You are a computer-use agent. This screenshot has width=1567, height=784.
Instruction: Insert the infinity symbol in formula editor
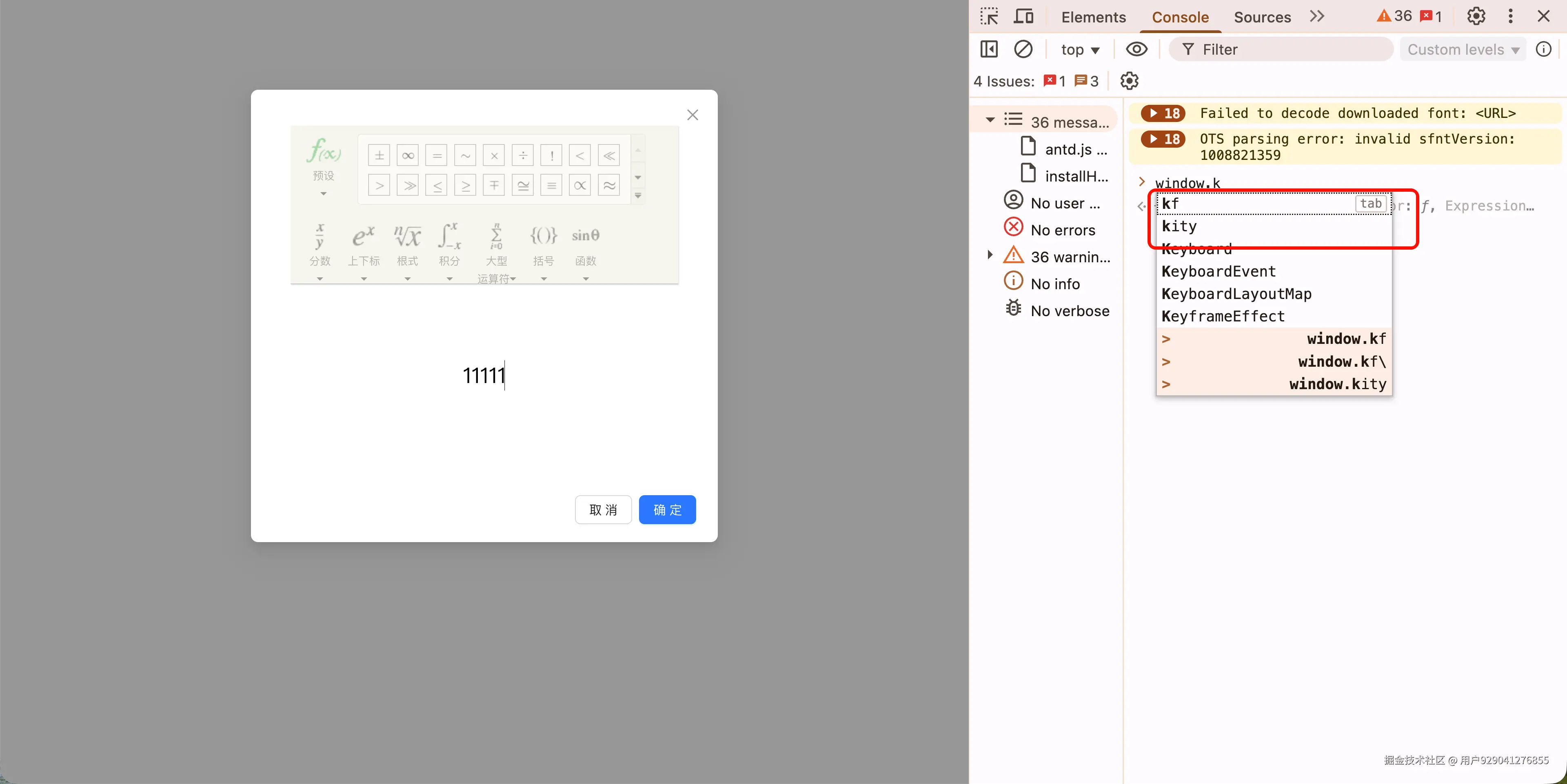[x=408, y=156]
